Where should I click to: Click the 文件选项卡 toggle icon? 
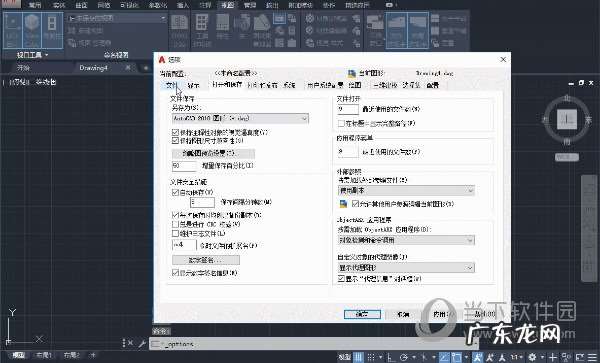coord(396,31)
